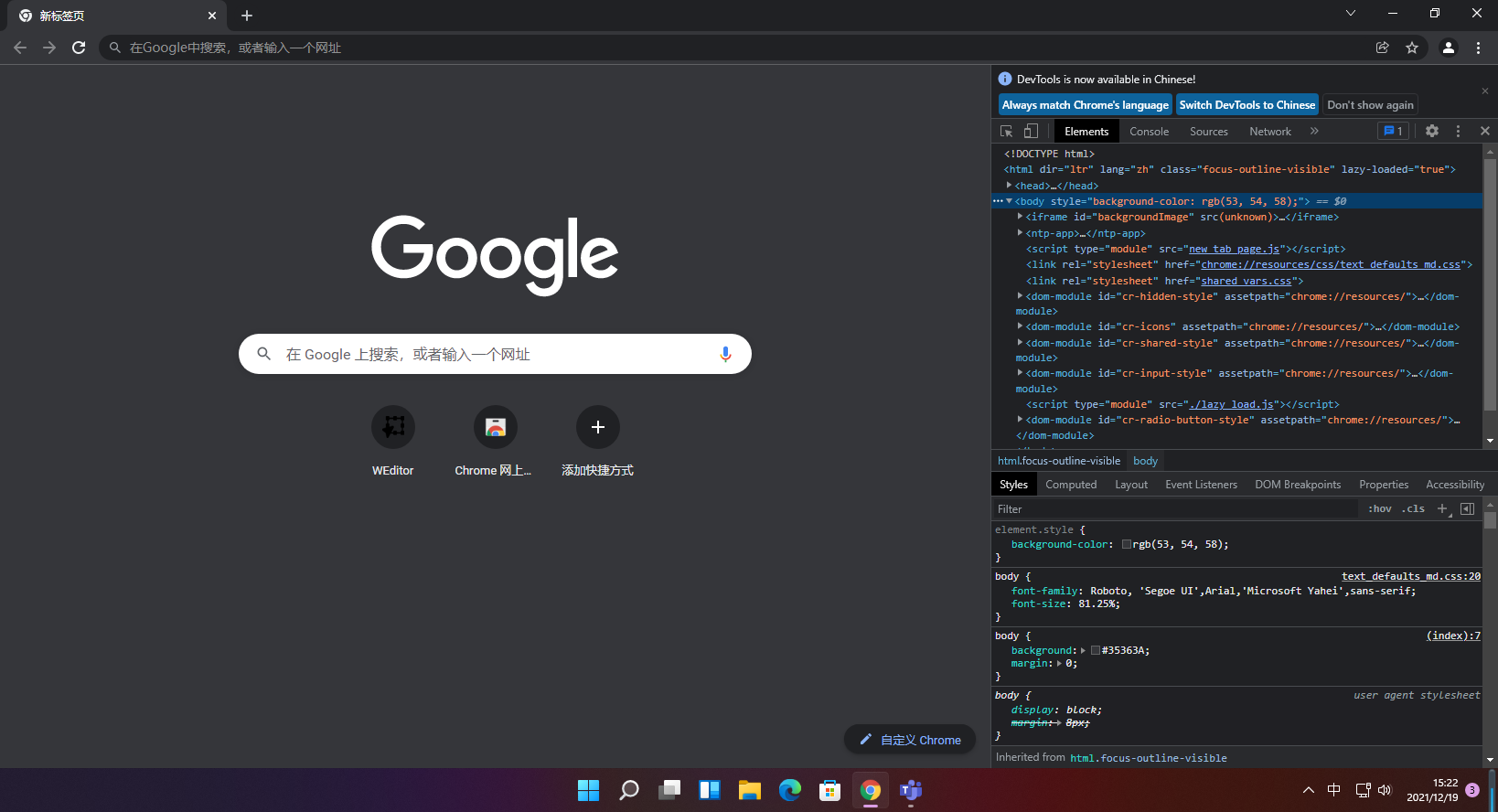Expand the ntp-app element node

[x=1021, y=233]
